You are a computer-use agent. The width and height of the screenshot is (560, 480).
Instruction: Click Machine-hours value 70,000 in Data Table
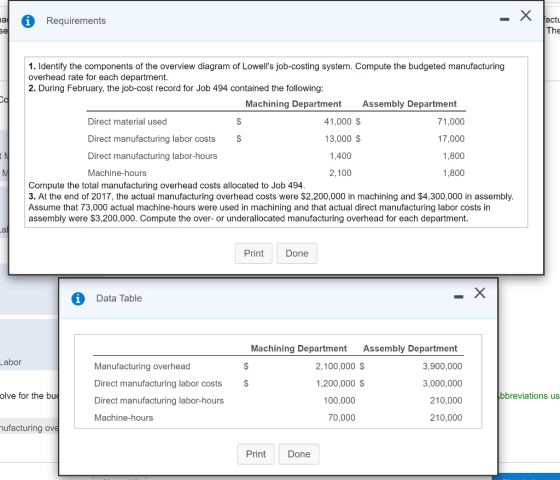(342, 418)
